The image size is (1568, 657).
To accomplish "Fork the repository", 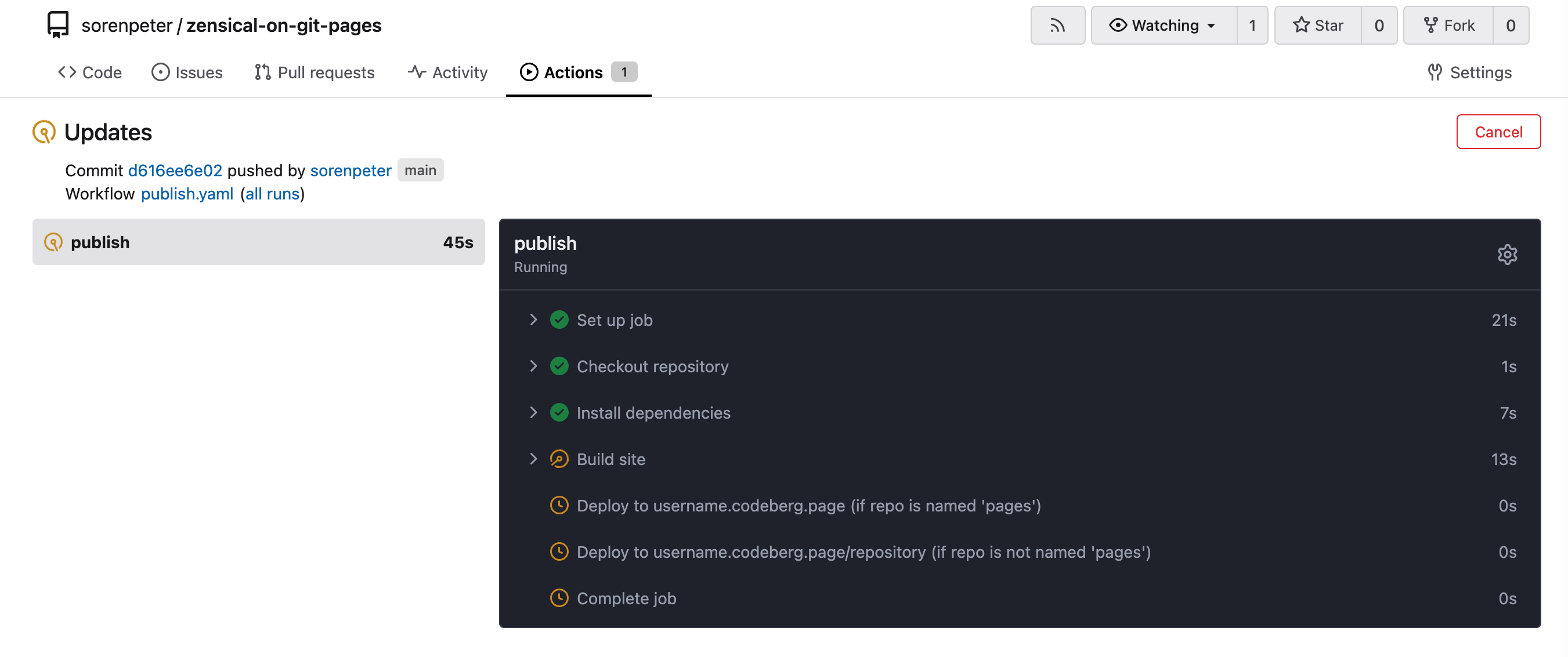I will [1448, 25].
